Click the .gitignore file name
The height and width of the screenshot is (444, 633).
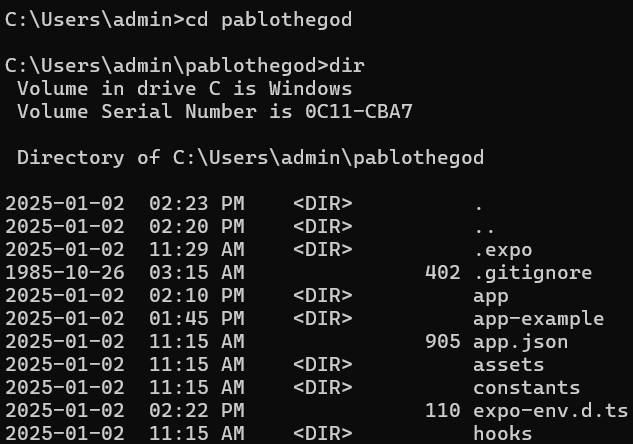coord(532,273)
